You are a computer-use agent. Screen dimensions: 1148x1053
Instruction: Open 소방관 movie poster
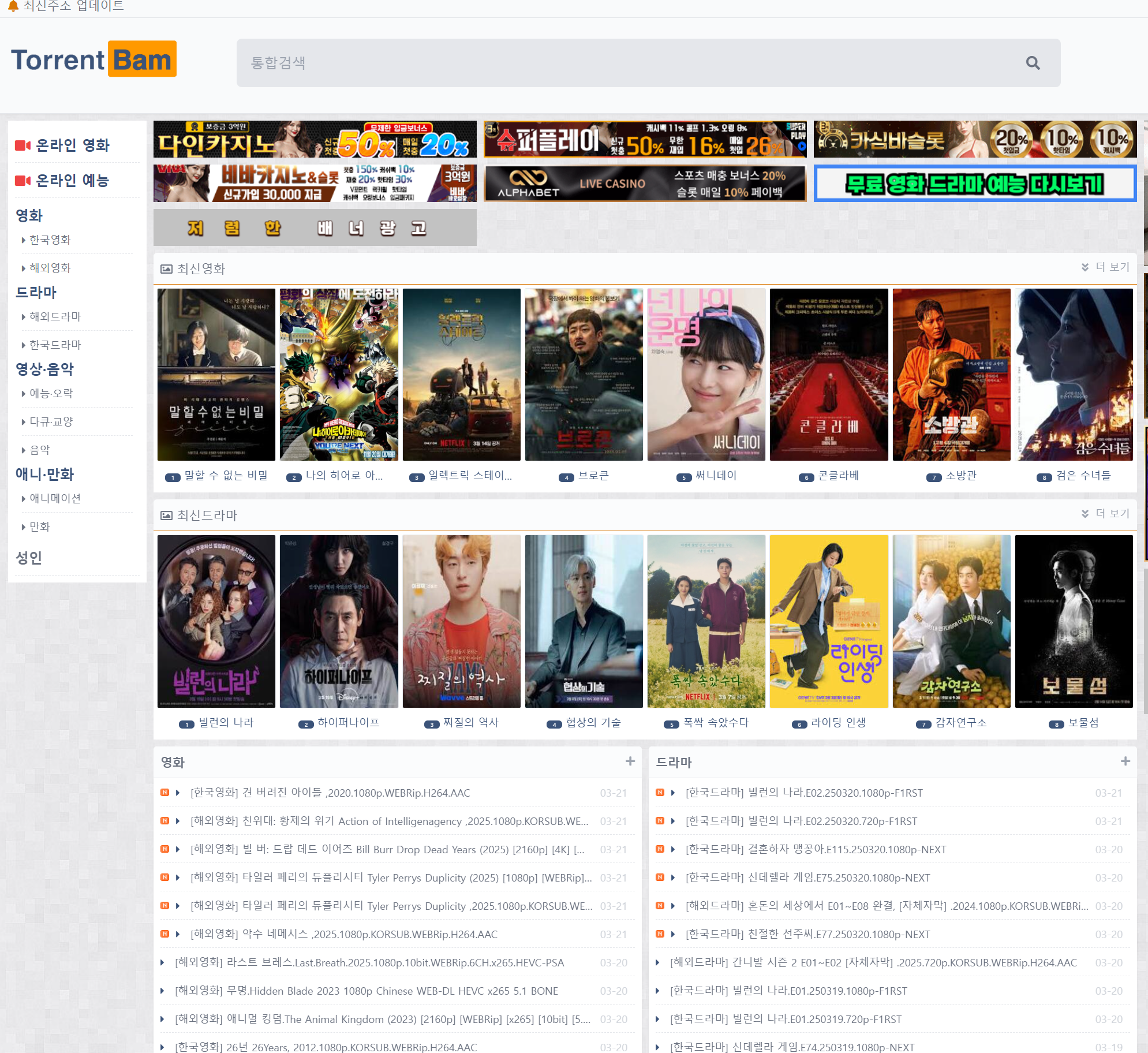[951, 375]
